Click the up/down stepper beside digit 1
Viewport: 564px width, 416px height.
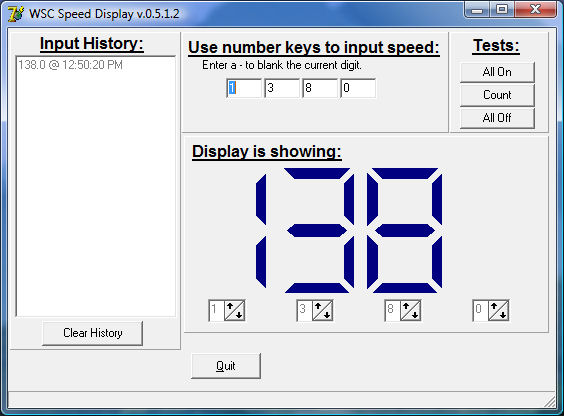point(235,310)
